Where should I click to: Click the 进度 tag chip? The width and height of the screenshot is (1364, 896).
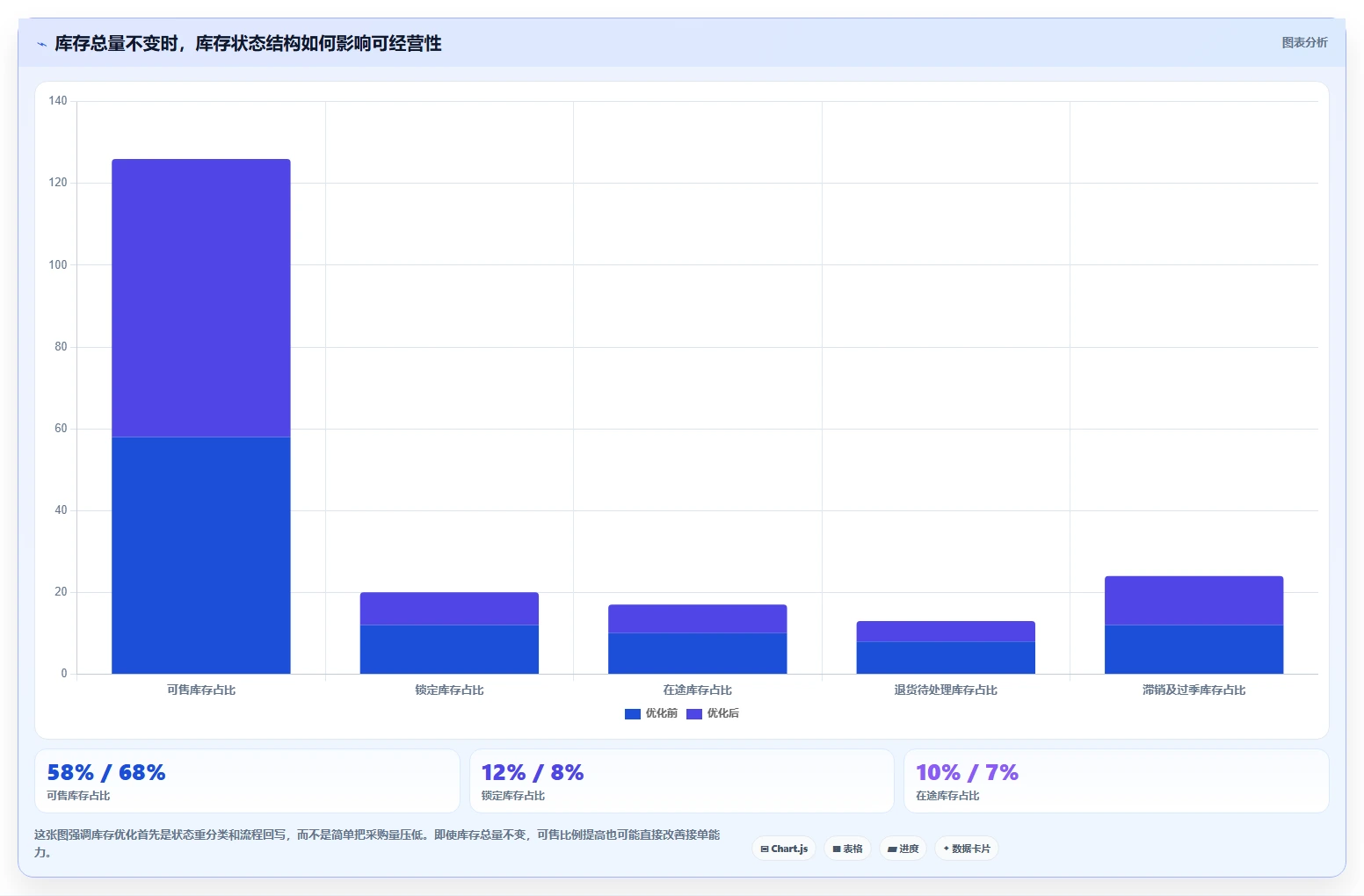(903, 849)
